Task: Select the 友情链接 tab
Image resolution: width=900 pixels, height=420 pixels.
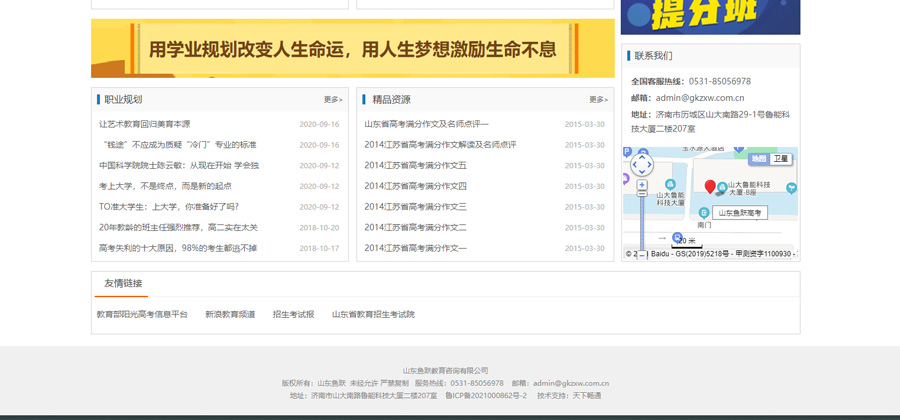Action: point(123,283)
